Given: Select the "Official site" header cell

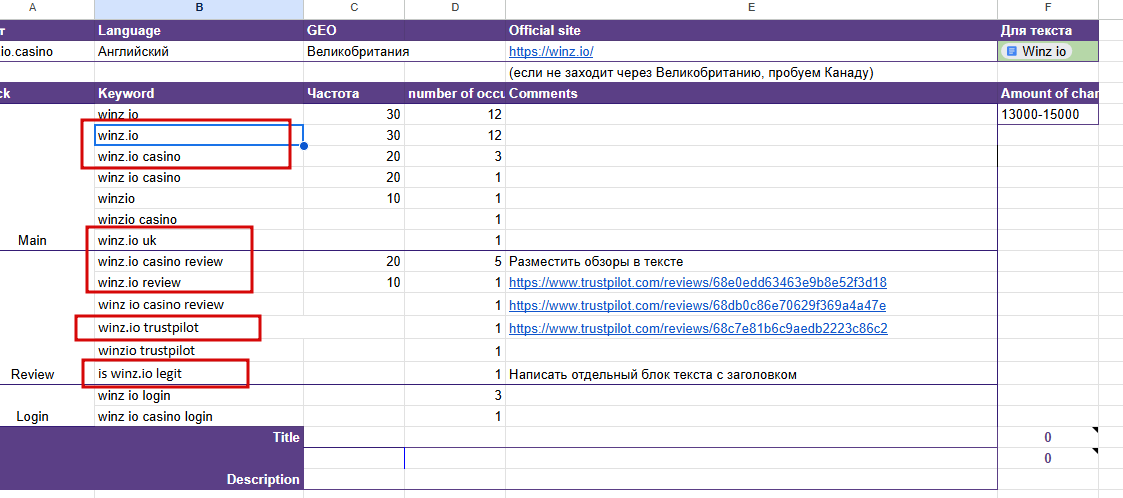Looking at the screenshot, I should (751, 31).
